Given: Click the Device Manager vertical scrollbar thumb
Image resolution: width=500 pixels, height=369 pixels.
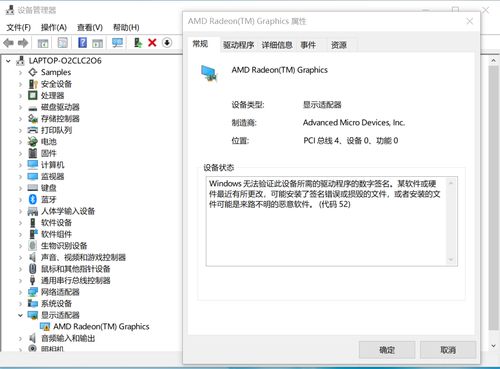Looking at the screenshot, I should click(x=493, y=198).
